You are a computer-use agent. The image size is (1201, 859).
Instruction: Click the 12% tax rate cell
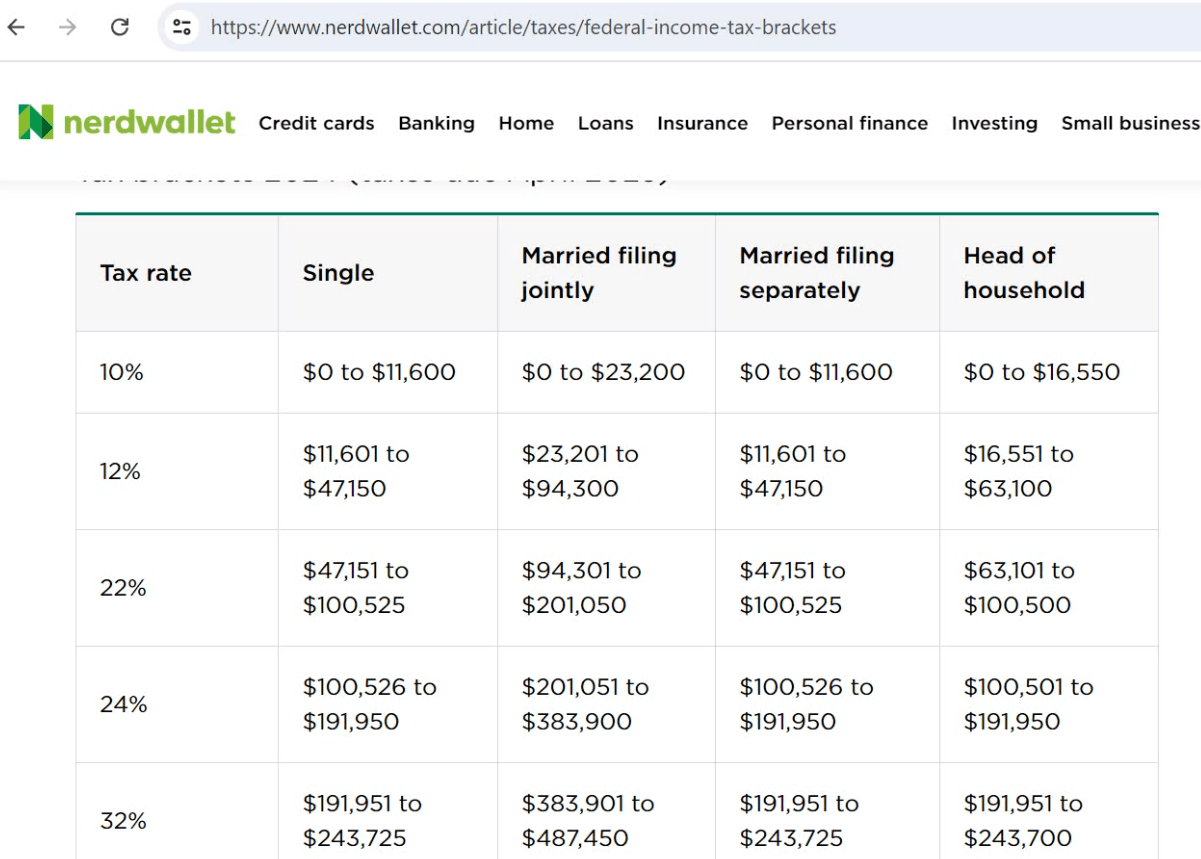pos(177,471)
